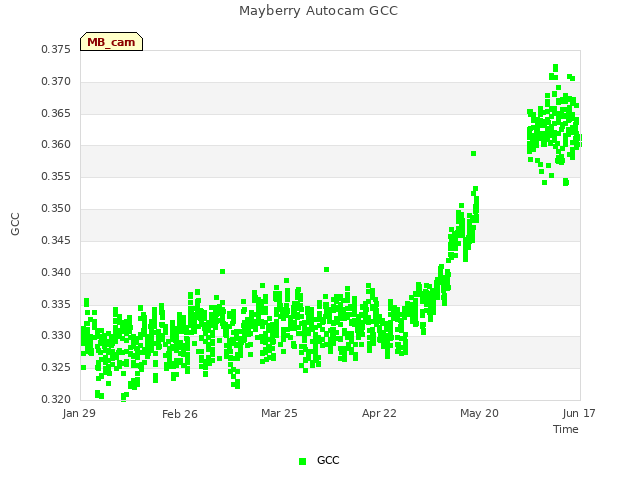Click the 0.350 y-axis value
Image resolution: width=640 pixels, height=480 pixels.
pyautogui.click(x=56, y=209)
